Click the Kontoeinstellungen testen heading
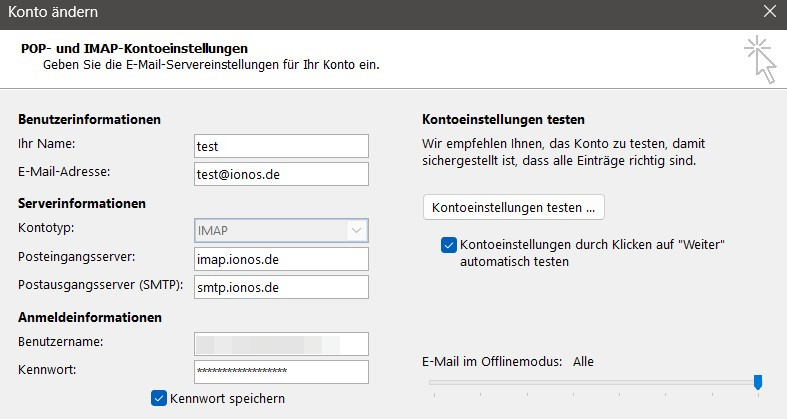 [x=503, y=119]
